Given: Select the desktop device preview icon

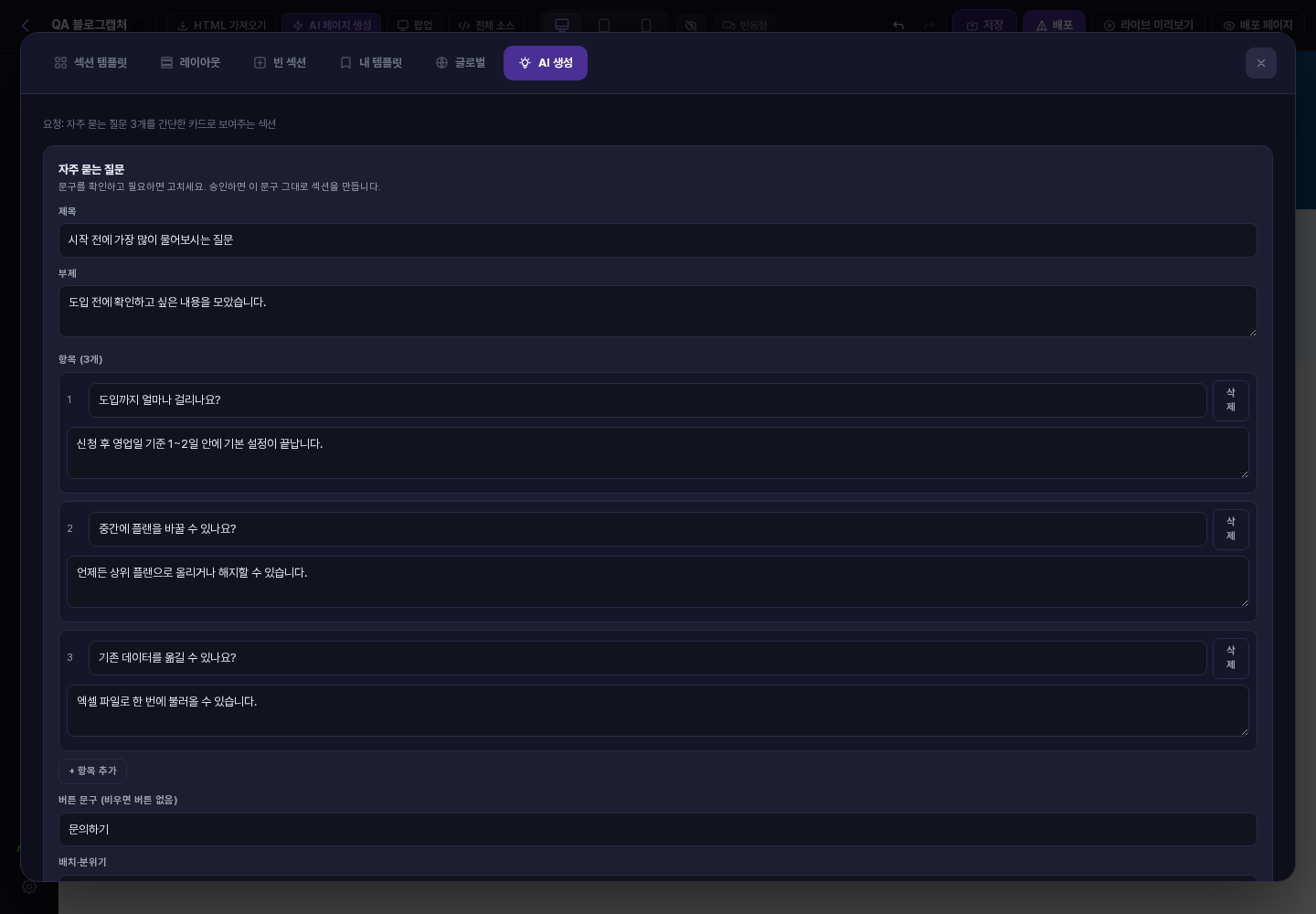Looking at the screenshot, I should pos(562,26).
